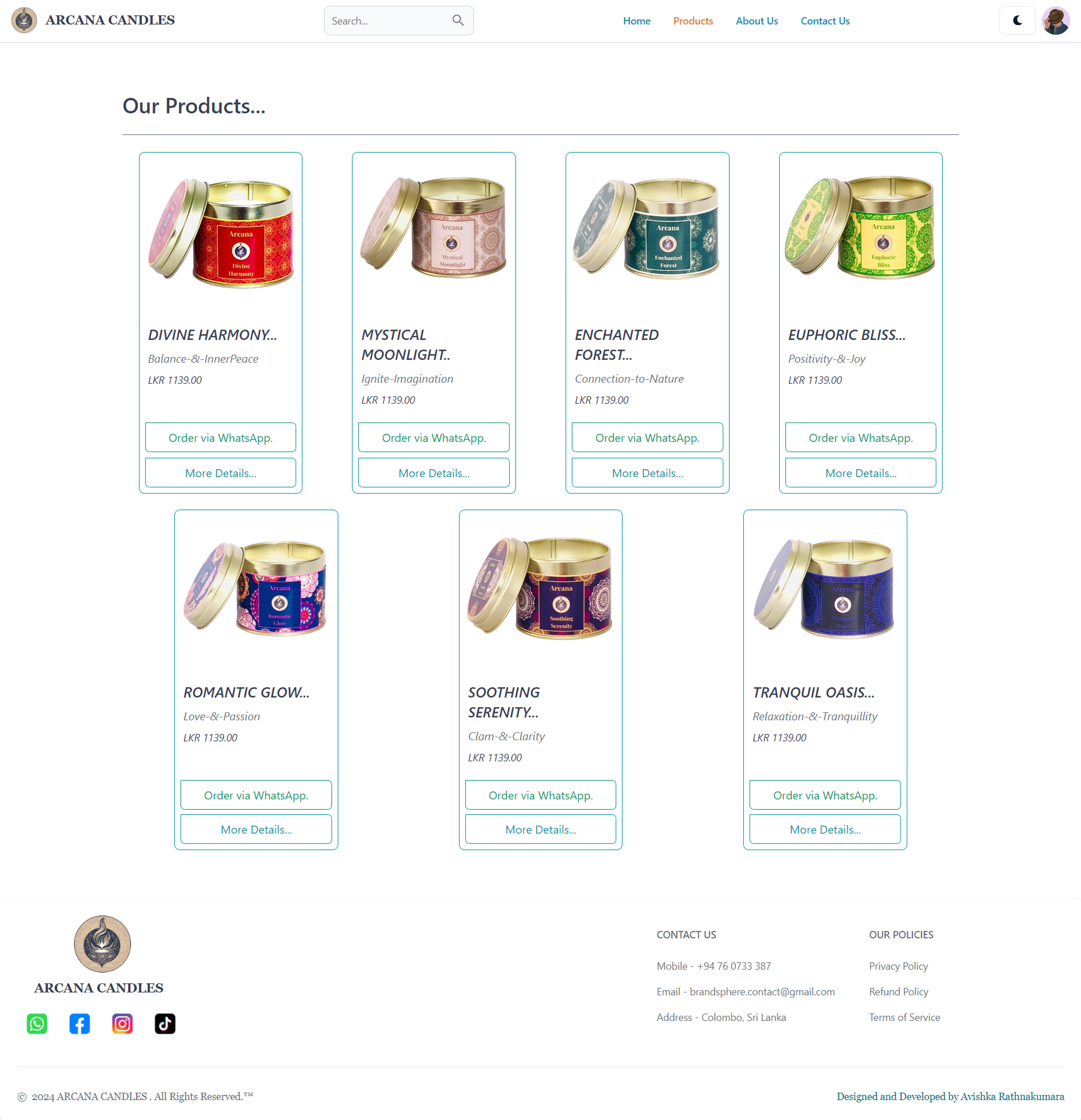Open the WhatsApp icon in the footer
The height and width of the screenshot is (1120, 1081).
tap(37, 1023)
